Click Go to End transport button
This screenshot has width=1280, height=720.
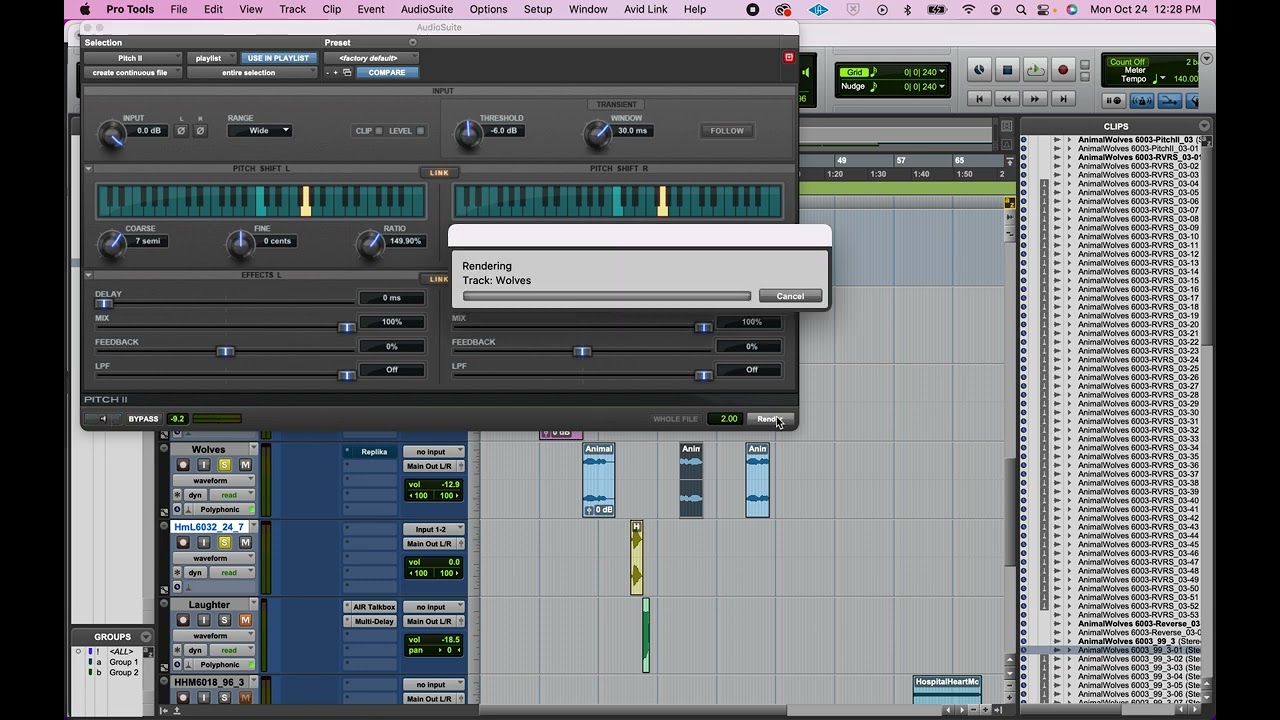coord(1063,99)
